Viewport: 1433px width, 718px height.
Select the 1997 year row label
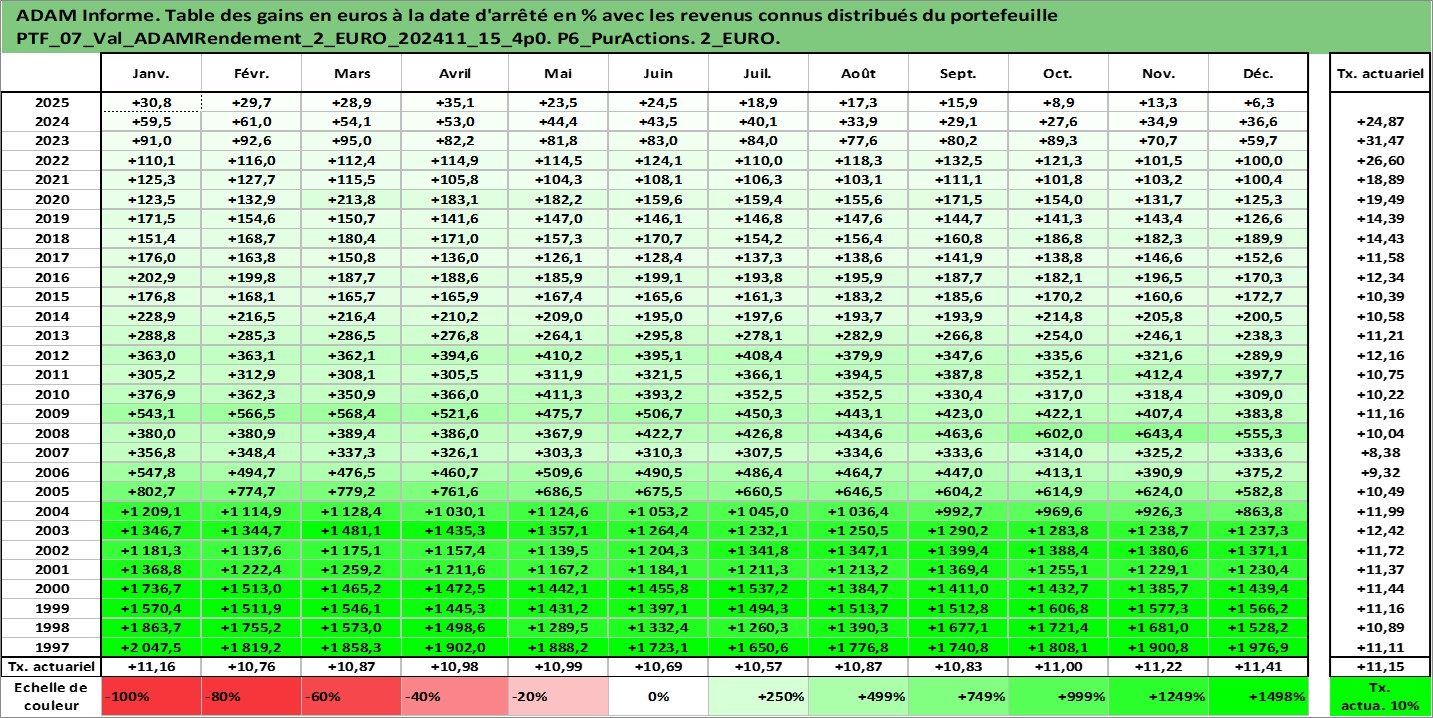click(51, 647)
